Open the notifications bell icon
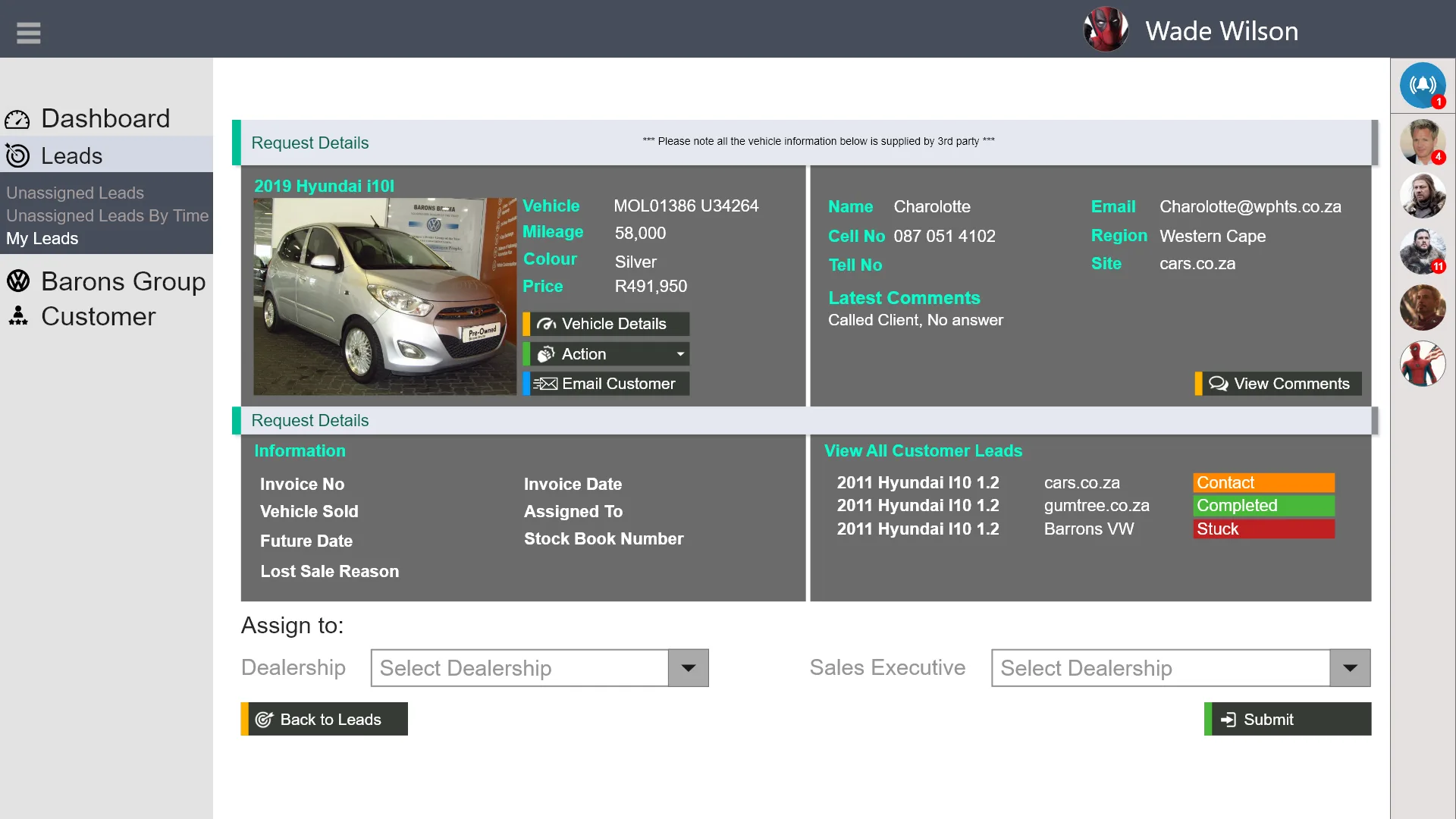Screen dimensions: 1456x819 click(1423, 85)
